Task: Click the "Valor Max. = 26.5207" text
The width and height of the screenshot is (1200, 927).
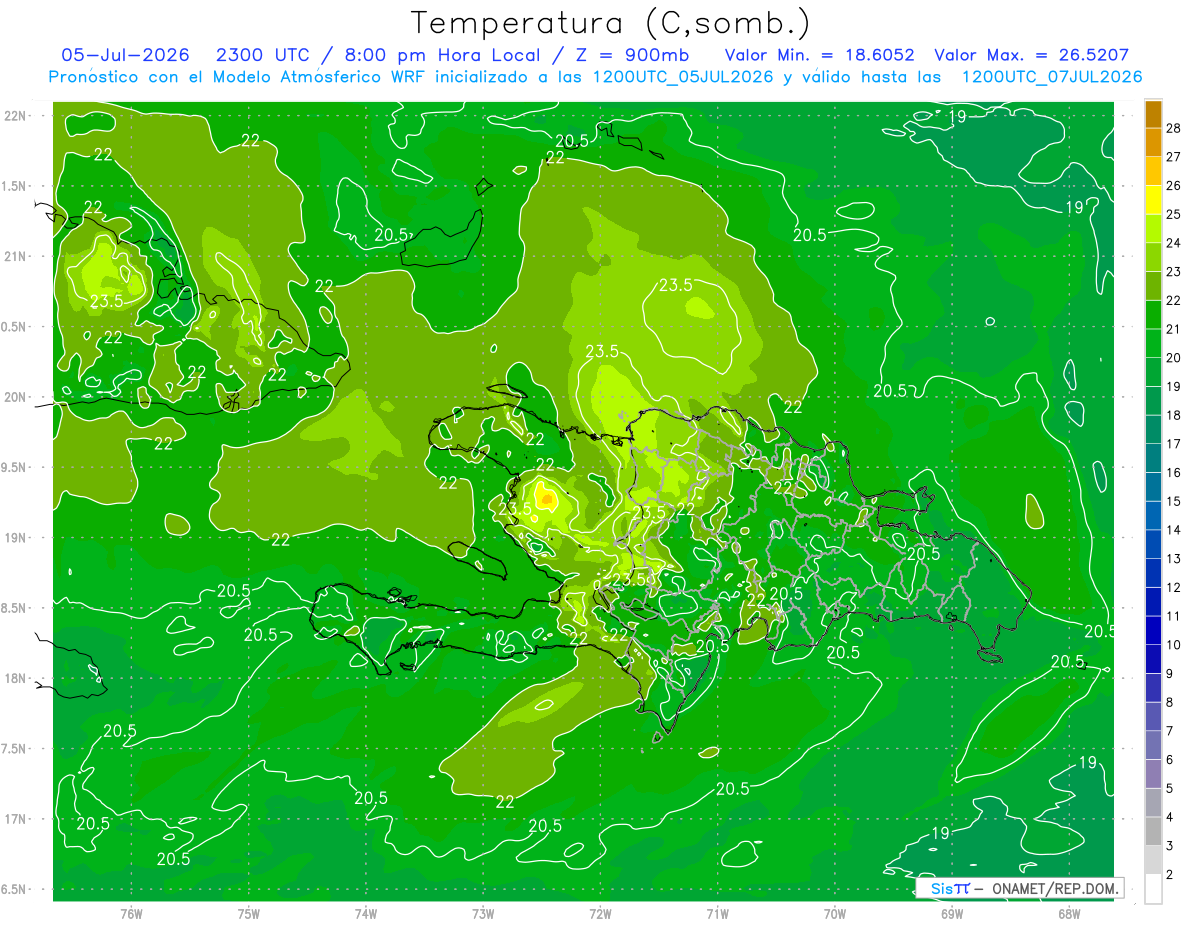Action: (x=1032, y=55)
